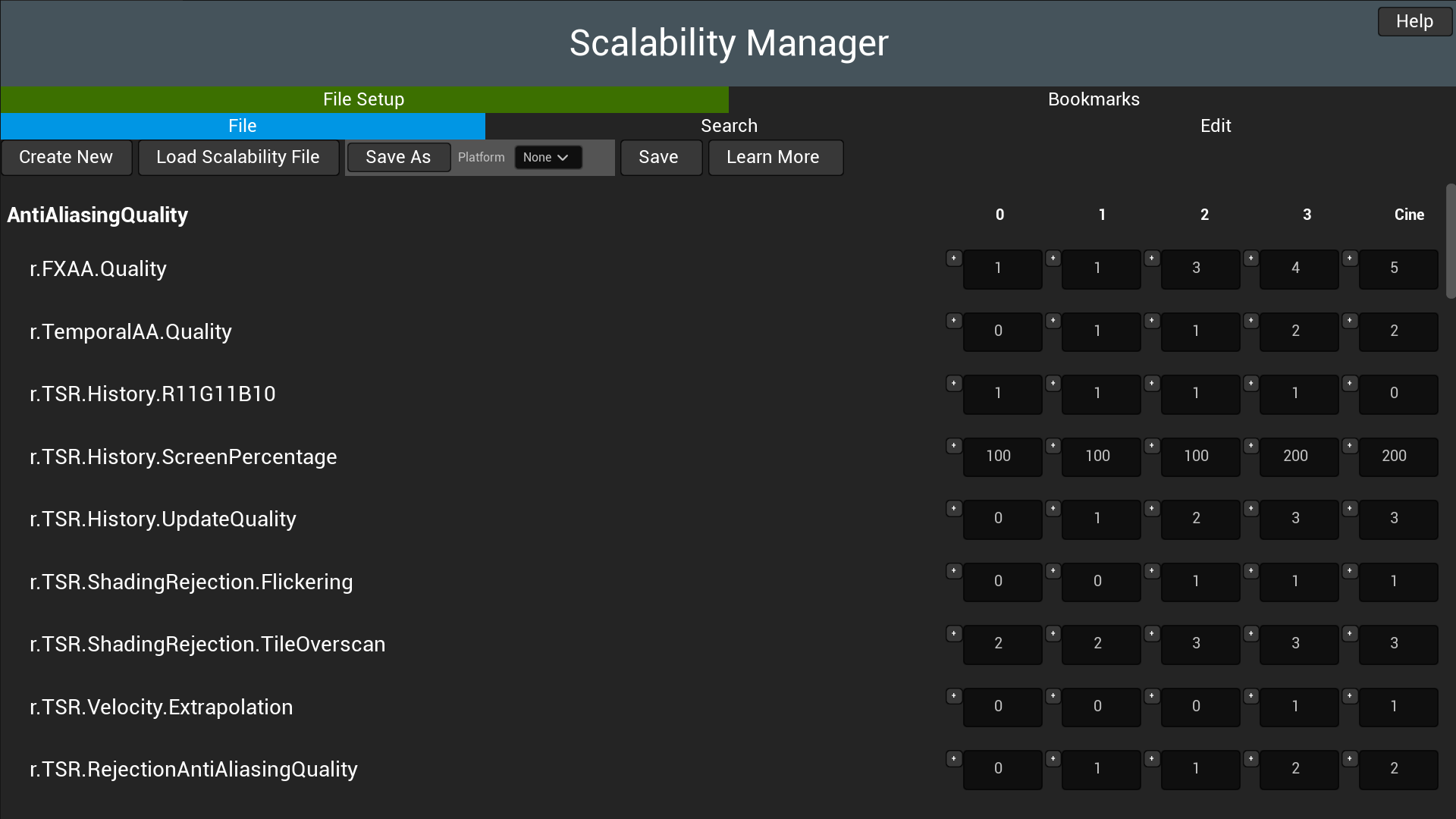Image resolution: width=1456 pixels, height=819 pixels.
Task: Open the Search sub-tab
Action: [x=729, y=126]
